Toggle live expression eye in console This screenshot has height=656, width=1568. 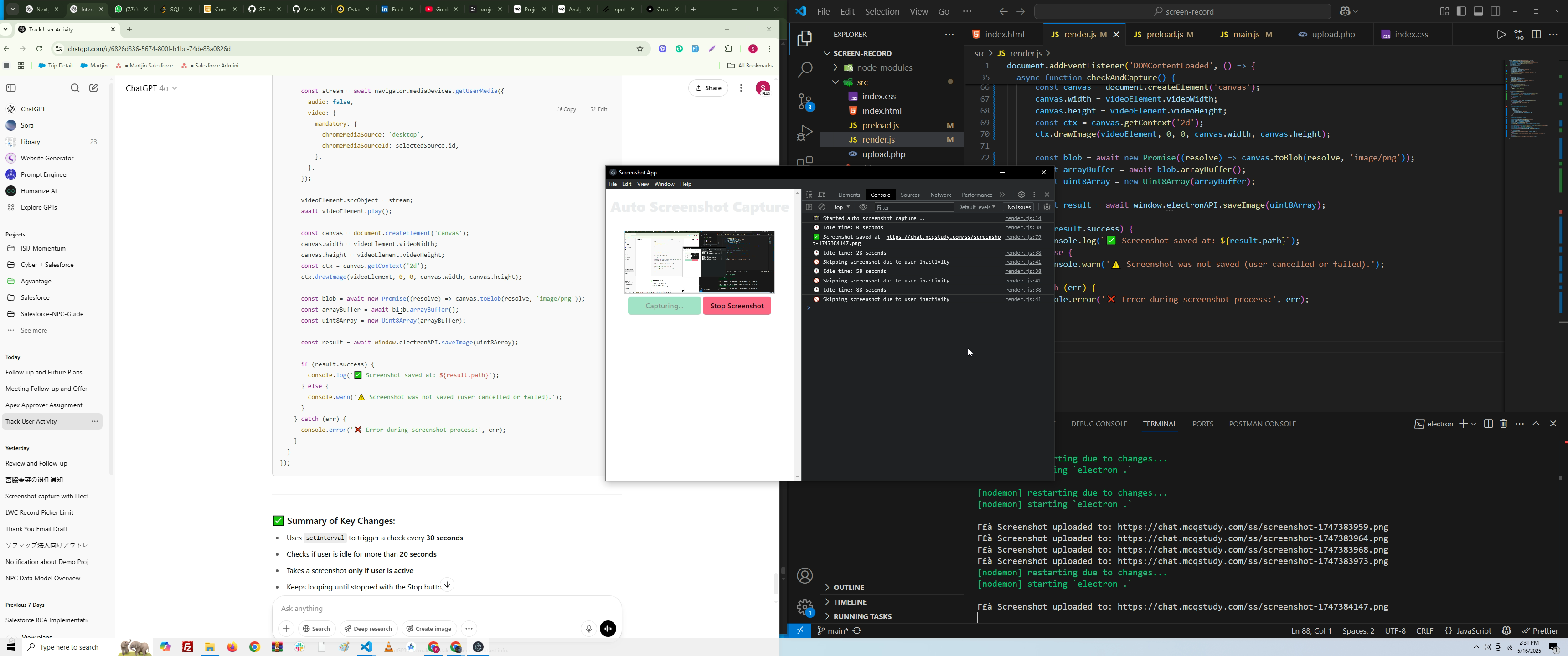tap(863, 208)
